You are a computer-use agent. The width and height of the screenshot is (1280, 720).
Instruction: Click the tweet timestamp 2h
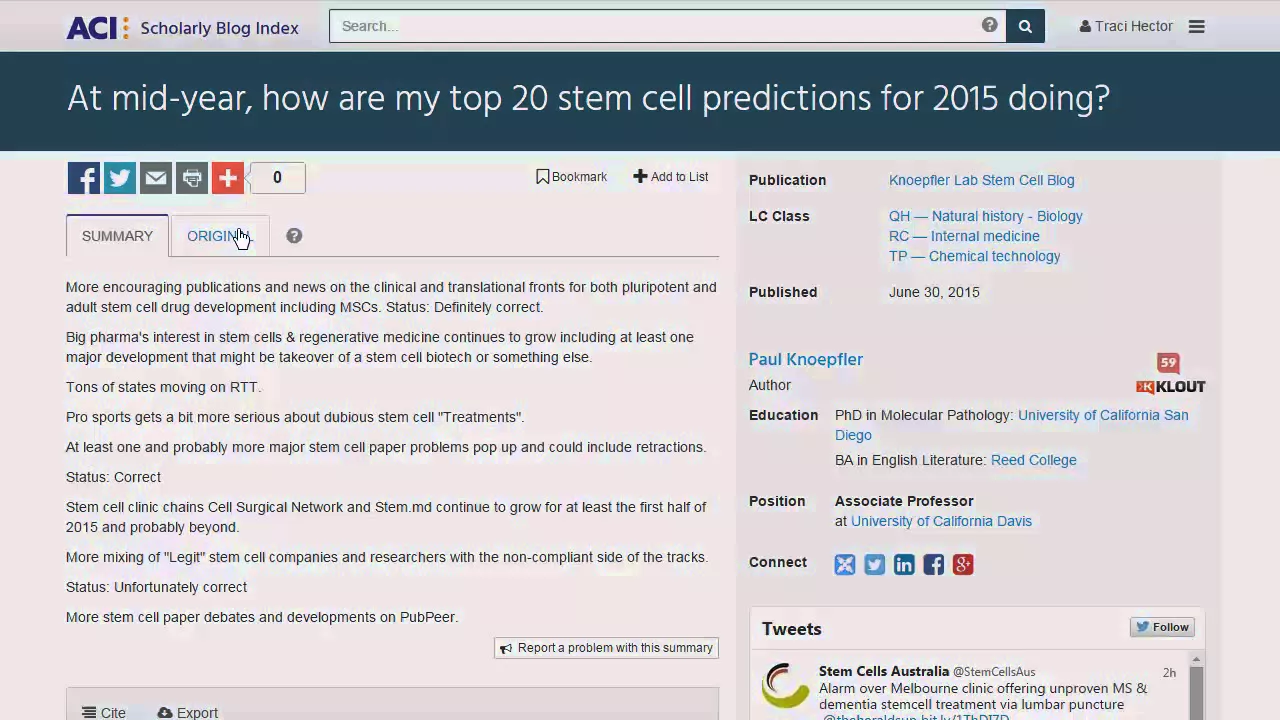click(x=1169, y=672)
